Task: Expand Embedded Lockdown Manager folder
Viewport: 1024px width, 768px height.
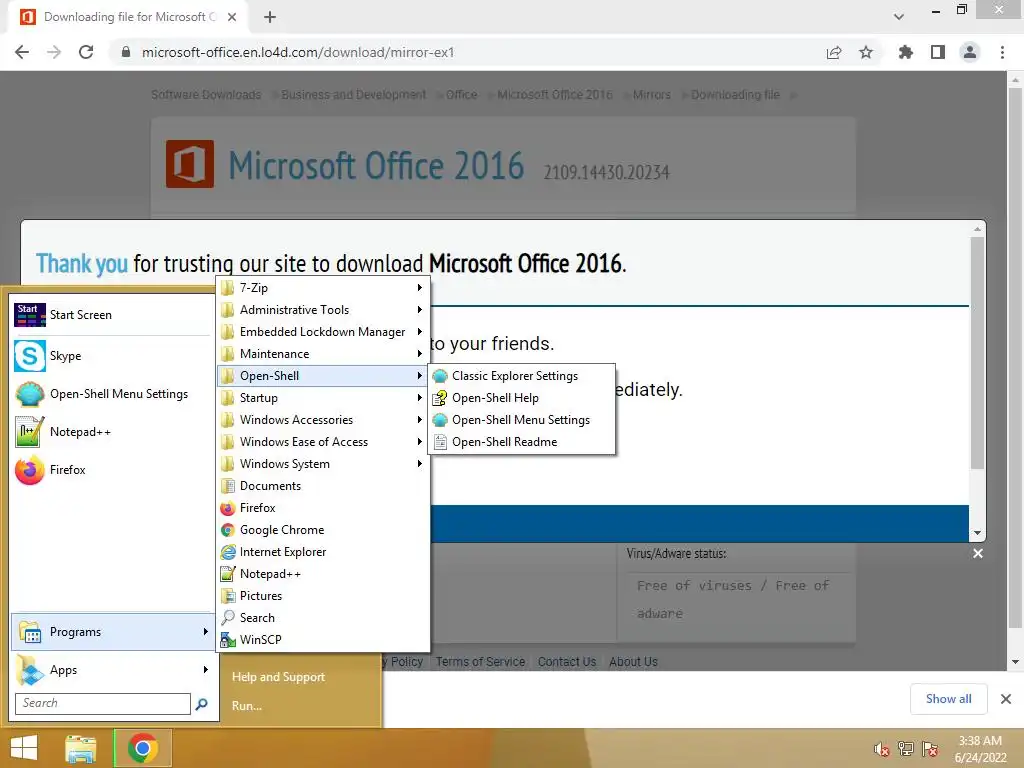Action: tap(323, 332)
